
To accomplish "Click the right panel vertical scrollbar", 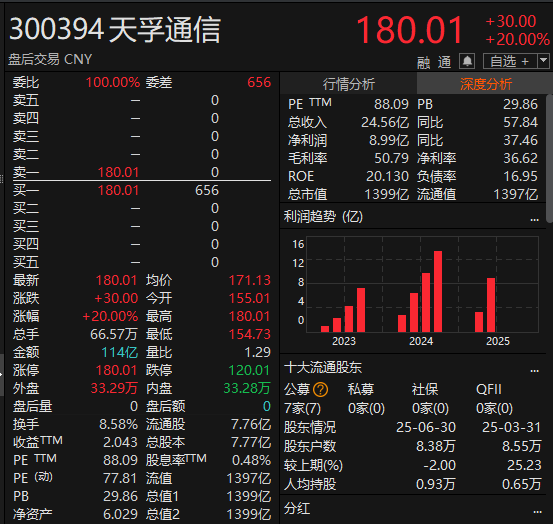I will coord(549,159).
